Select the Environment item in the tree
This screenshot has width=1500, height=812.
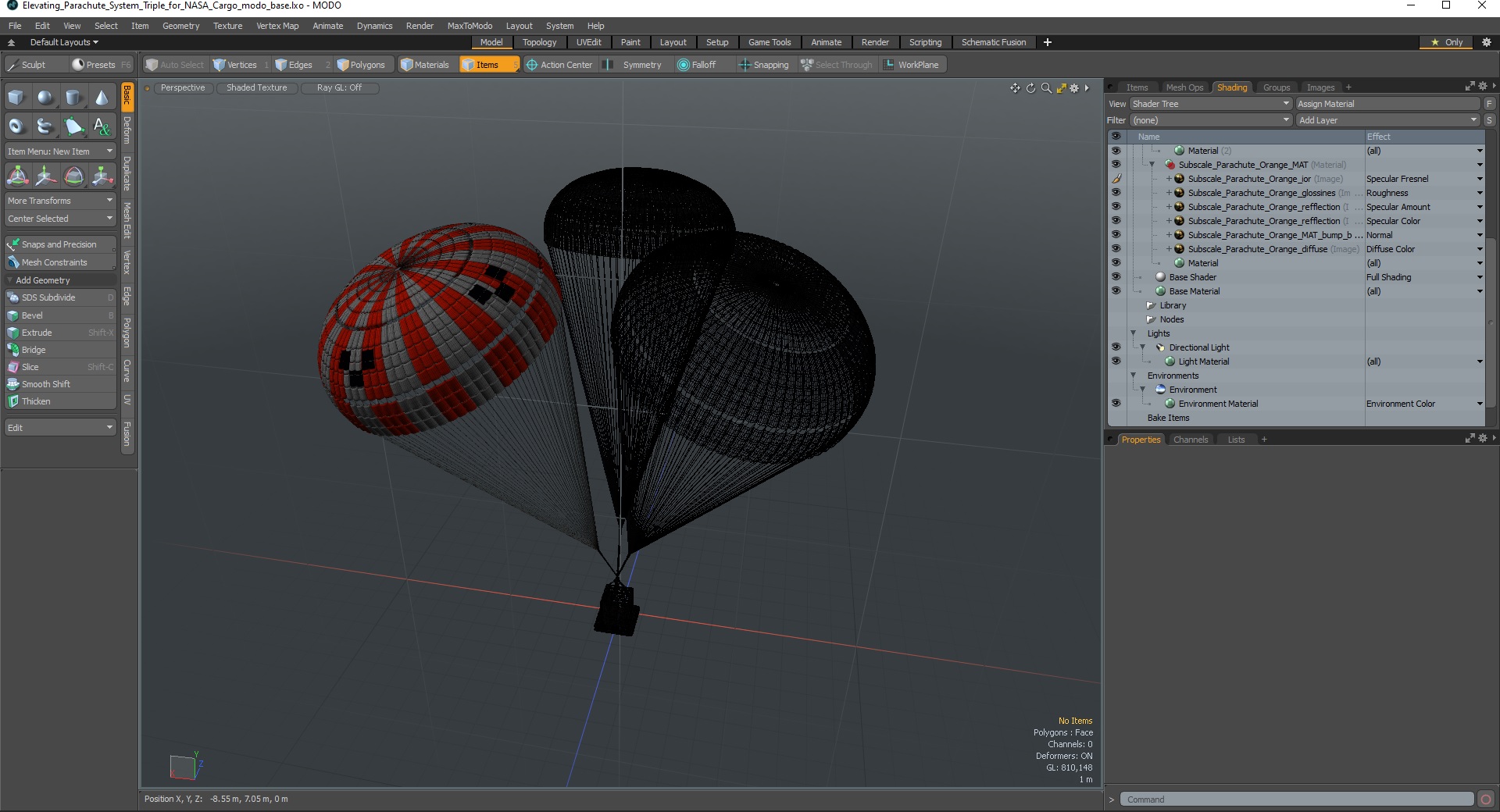tap(1193, 390)
